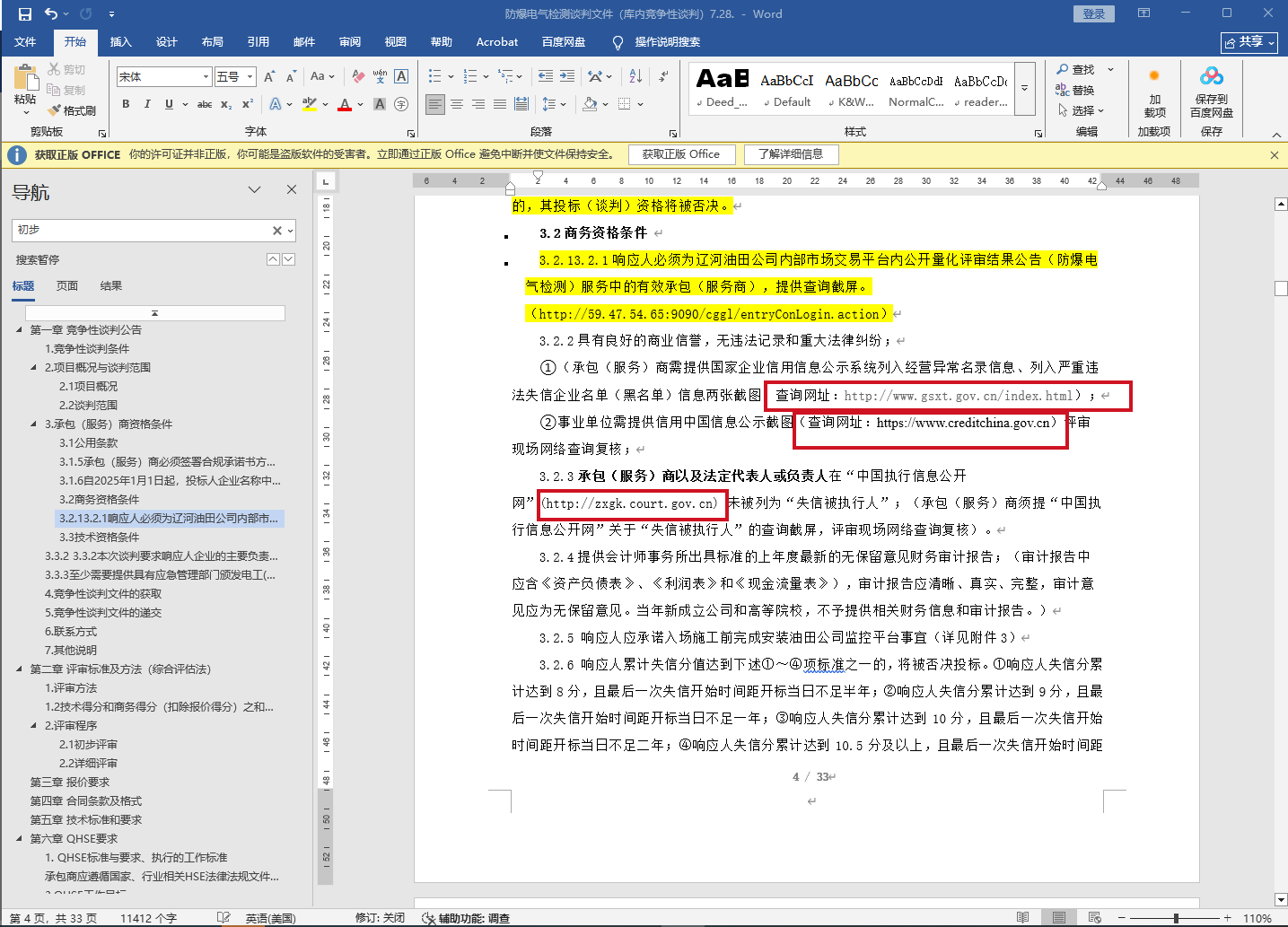Image resolution: width=1288 pixels, height=927 pixels.
Task: Switch to the 布局 (Layout) ribbon tab
Action: [213, 42]
